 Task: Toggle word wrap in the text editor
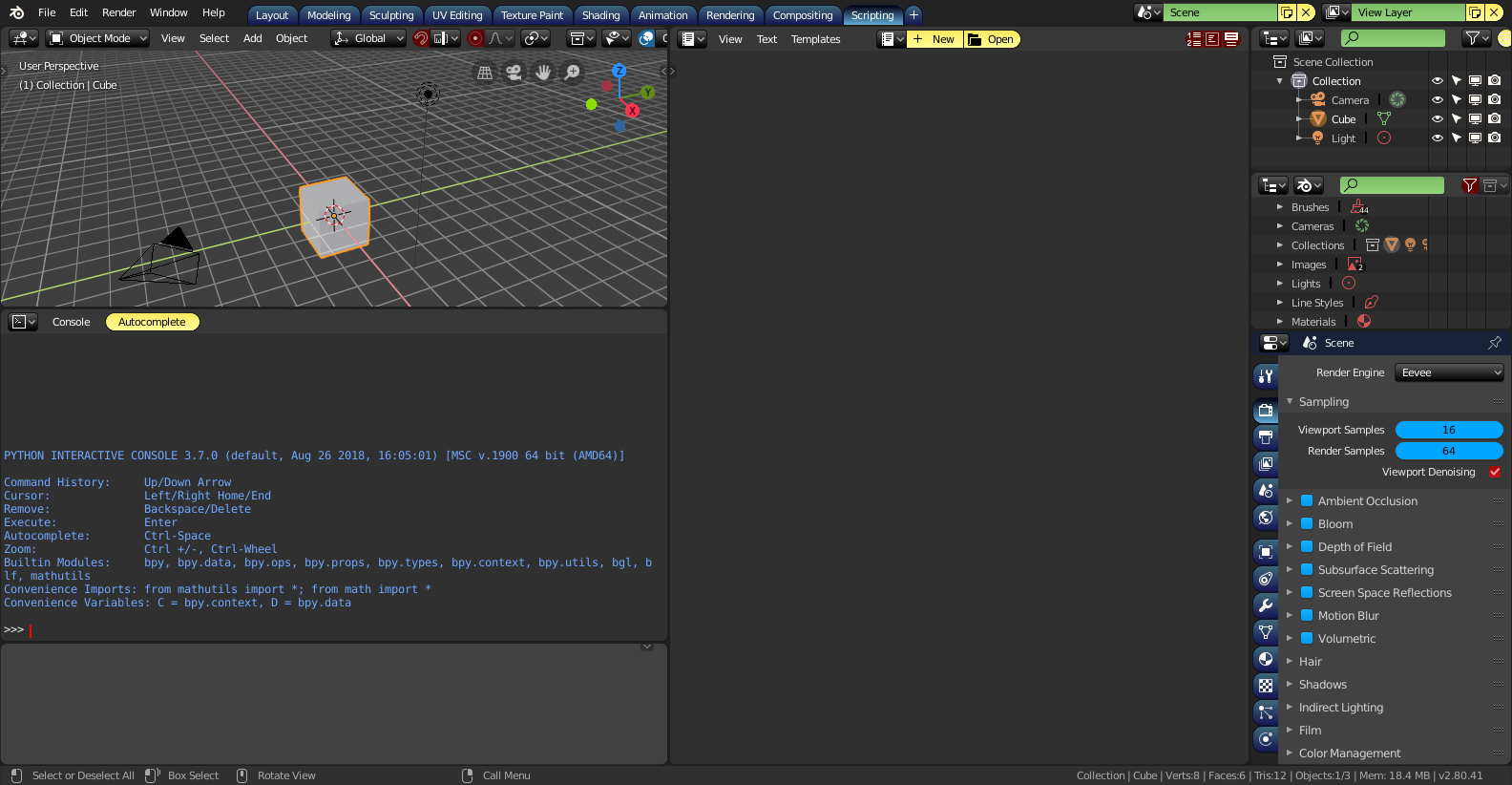[x=1212, y=39]
